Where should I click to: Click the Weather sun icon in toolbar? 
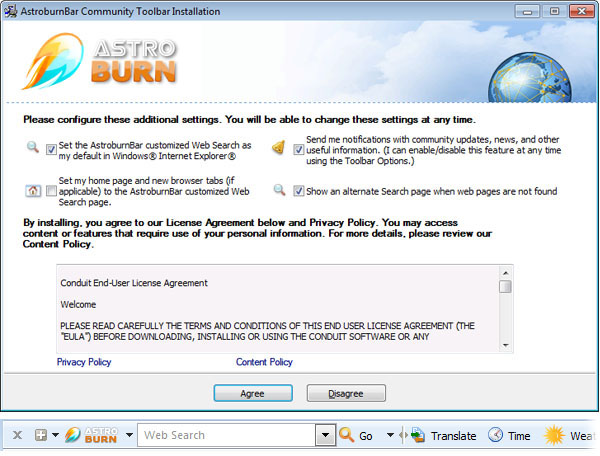pos(554,435)
